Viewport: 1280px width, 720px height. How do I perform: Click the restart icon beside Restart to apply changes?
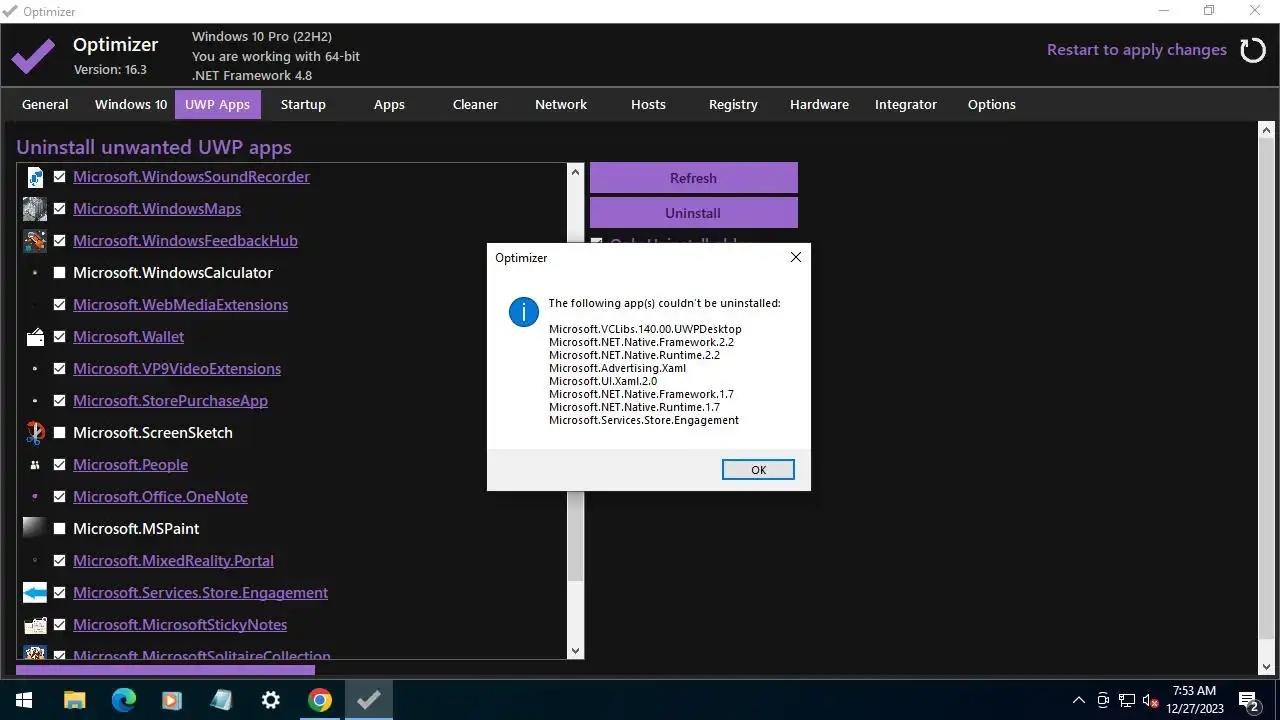tap(1253, 50)
